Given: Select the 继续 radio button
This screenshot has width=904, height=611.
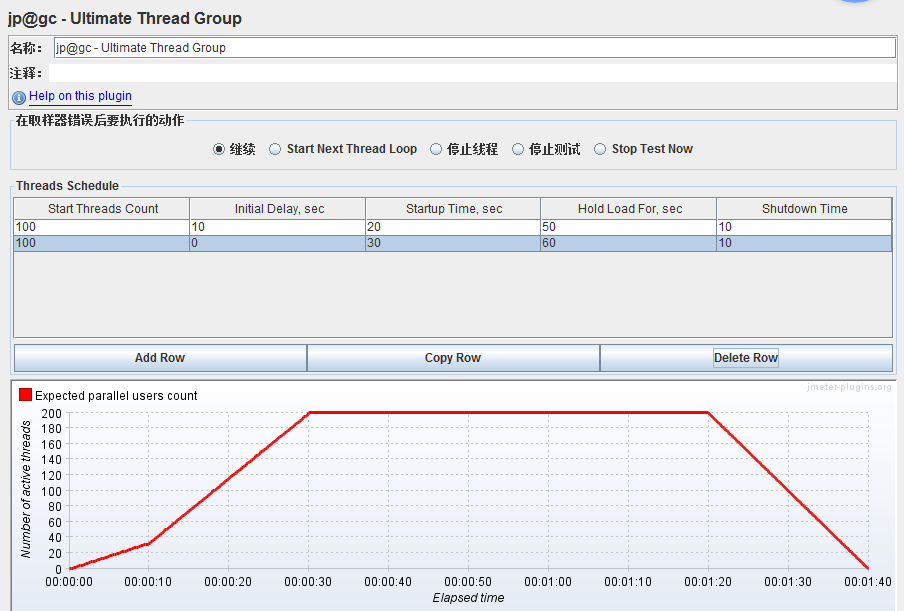Looking at the screenshot, I should pos(220,149).
